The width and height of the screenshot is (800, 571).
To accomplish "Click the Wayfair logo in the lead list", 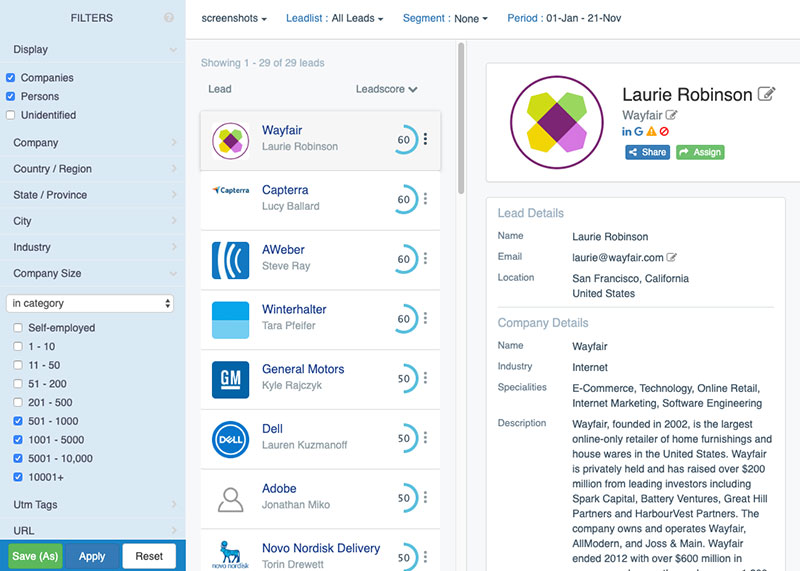I will pyautogui.click(x=231, y=141).
